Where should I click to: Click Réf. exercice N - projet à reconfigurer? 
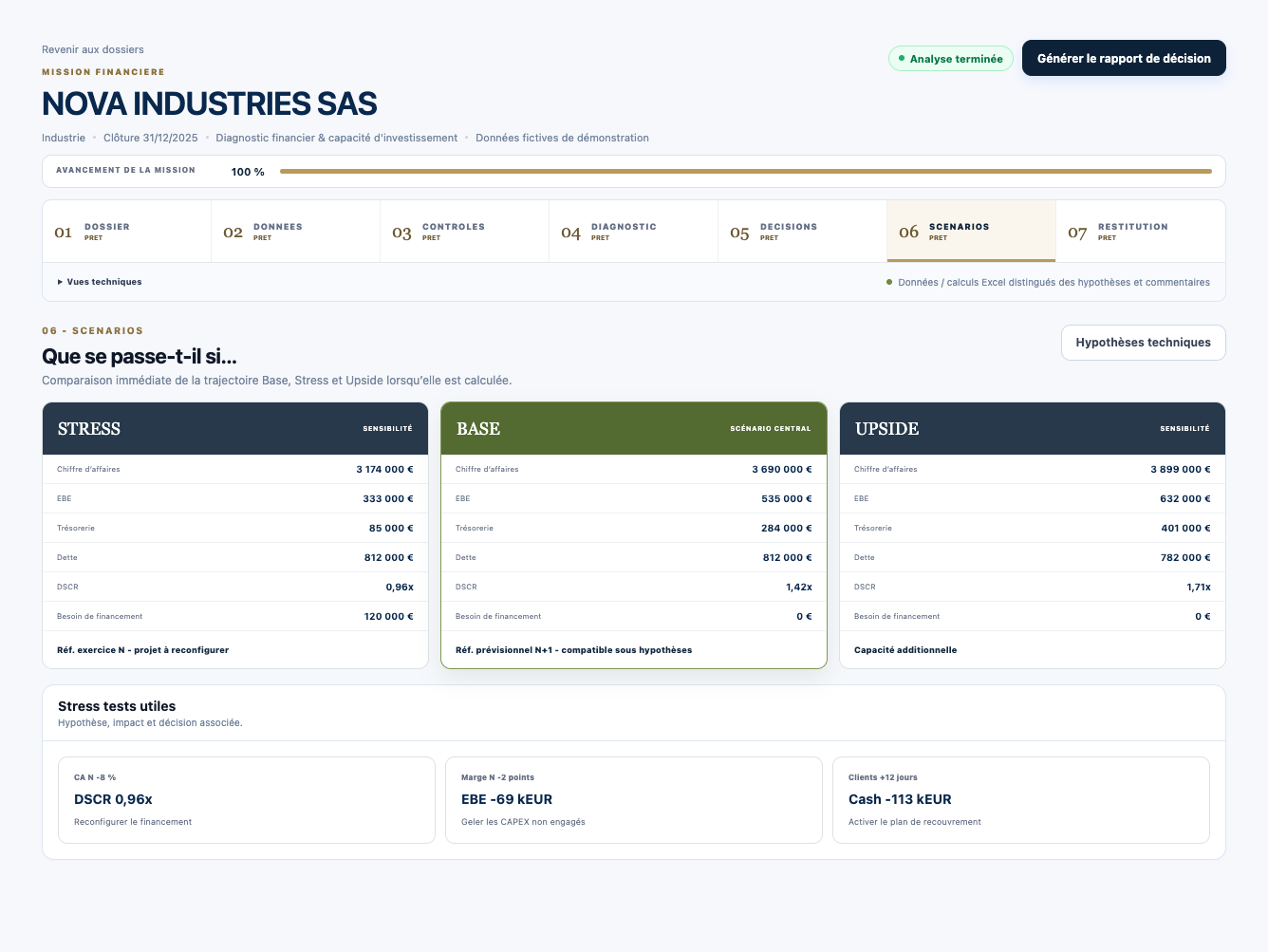click(x=142, y=650)
